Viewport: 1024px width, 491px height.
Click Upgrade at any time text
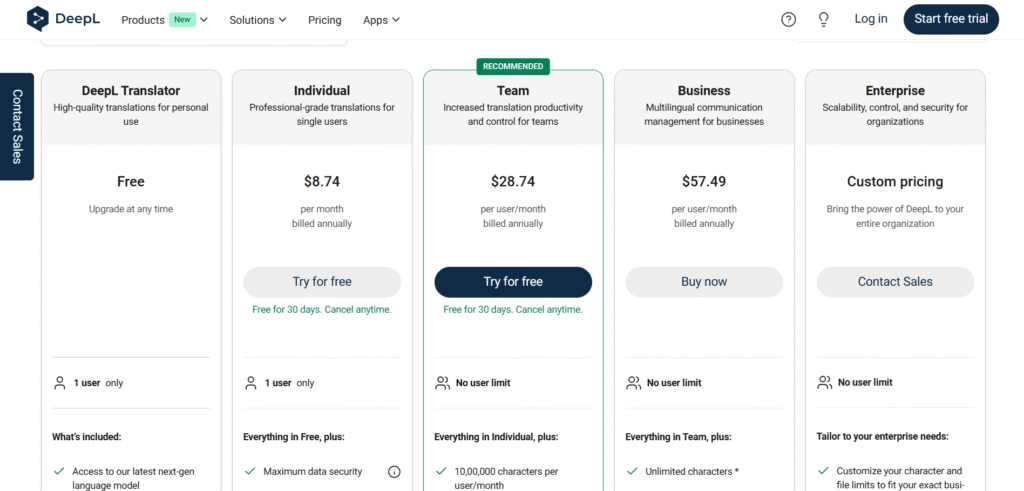tap(131, 210)
